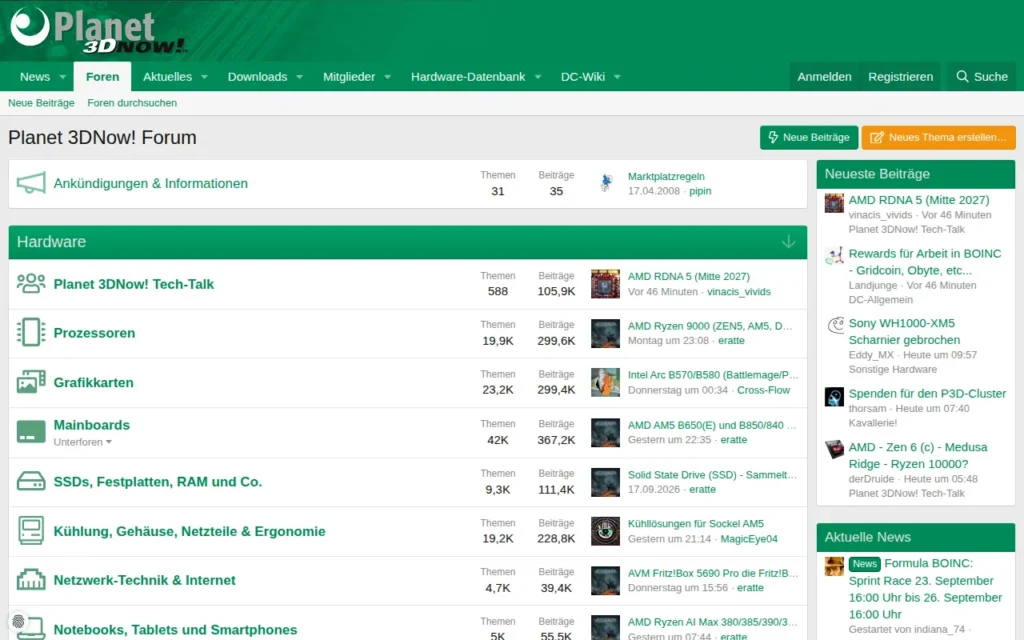The height and width of the screenshot is (640, 1024).
Task: Click the SSDs hard drive icon
Action: [x=31, y=482]
